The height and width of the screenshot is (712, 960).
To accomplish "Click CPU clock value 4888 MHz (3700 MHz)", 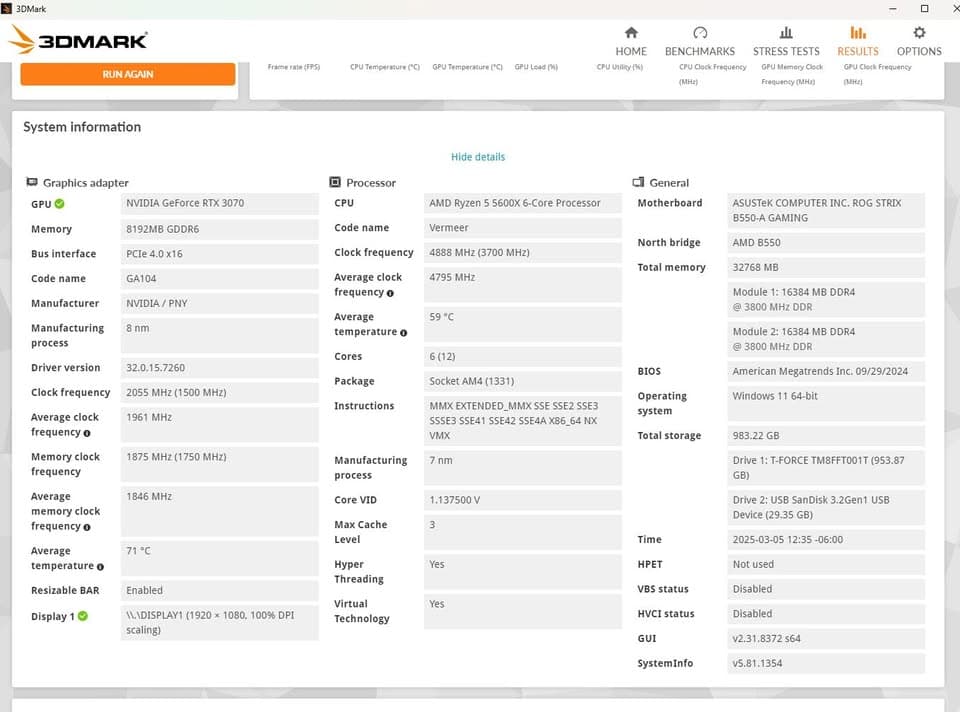I will [x=522, y=252].
